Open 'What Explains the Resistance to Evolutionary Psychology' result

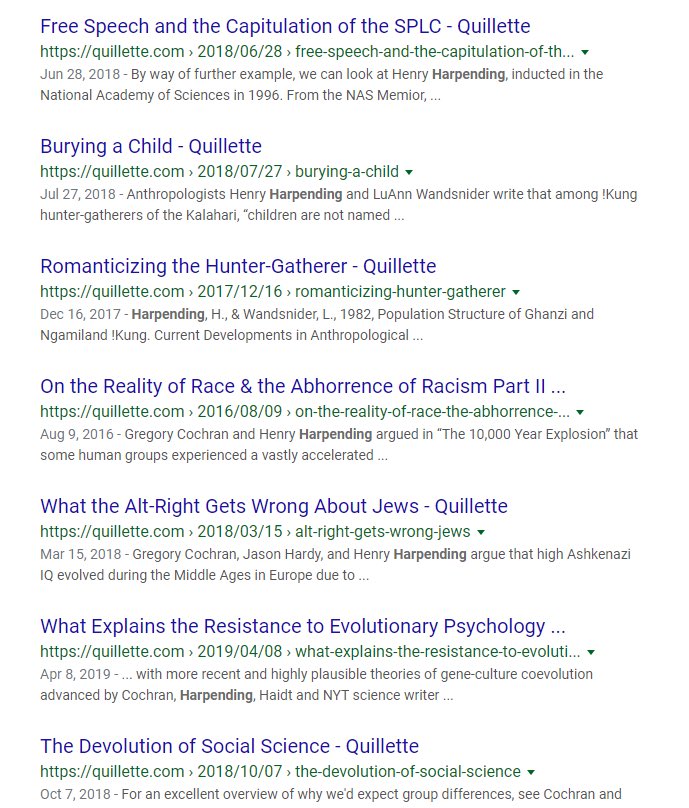[x=303, y=627]
